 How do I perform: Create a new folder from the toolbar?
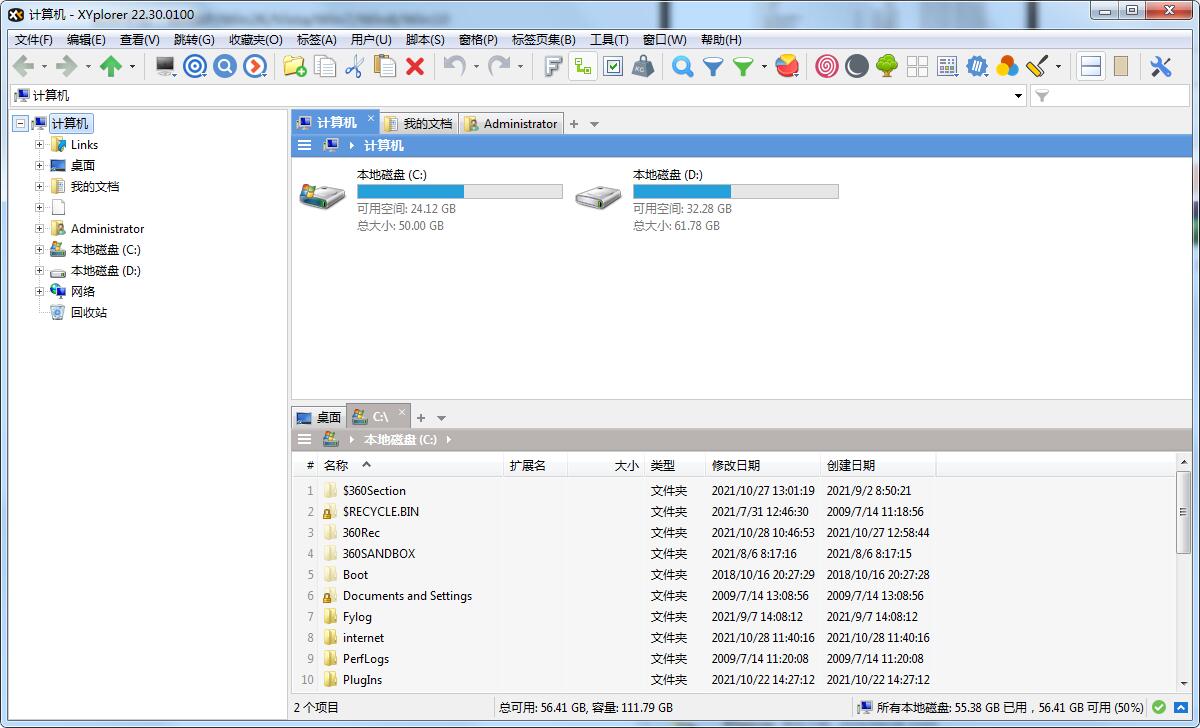coord(294,66)
